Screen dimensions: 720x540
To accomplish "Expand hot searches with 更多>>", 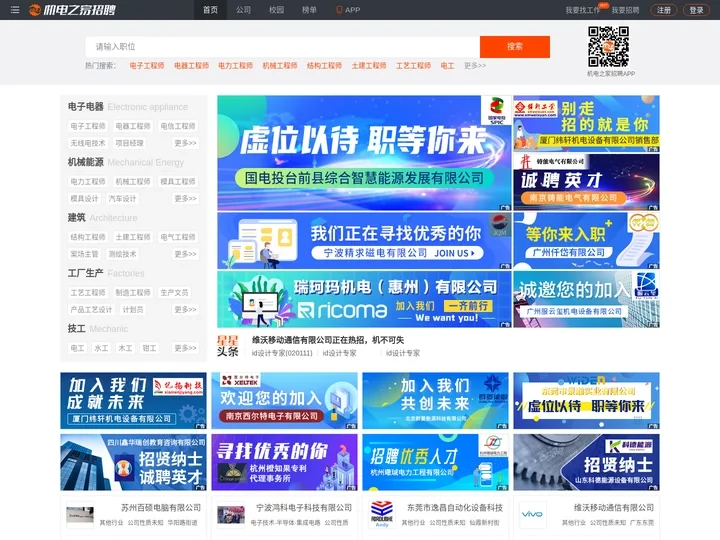I will tap(475, 66).
